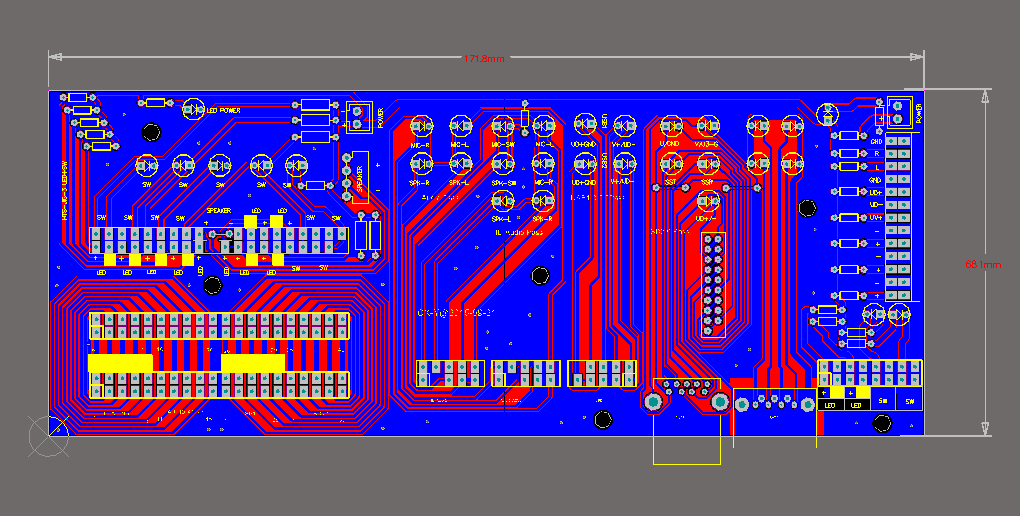Select the diode left of the upper-right POWER connector

[x=828, y=114]
